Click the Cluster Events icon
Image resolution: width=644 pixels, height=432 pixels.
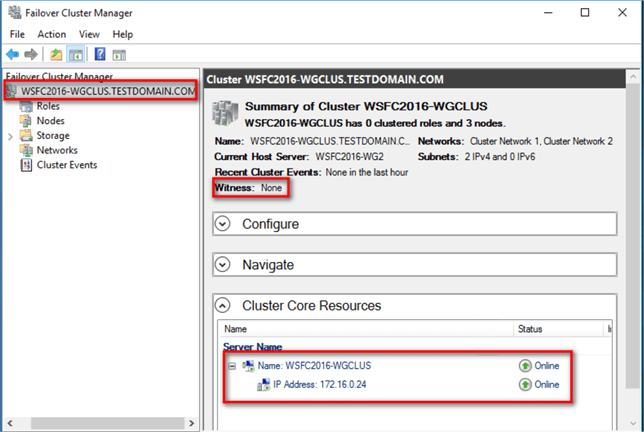(x=26, y=165)
